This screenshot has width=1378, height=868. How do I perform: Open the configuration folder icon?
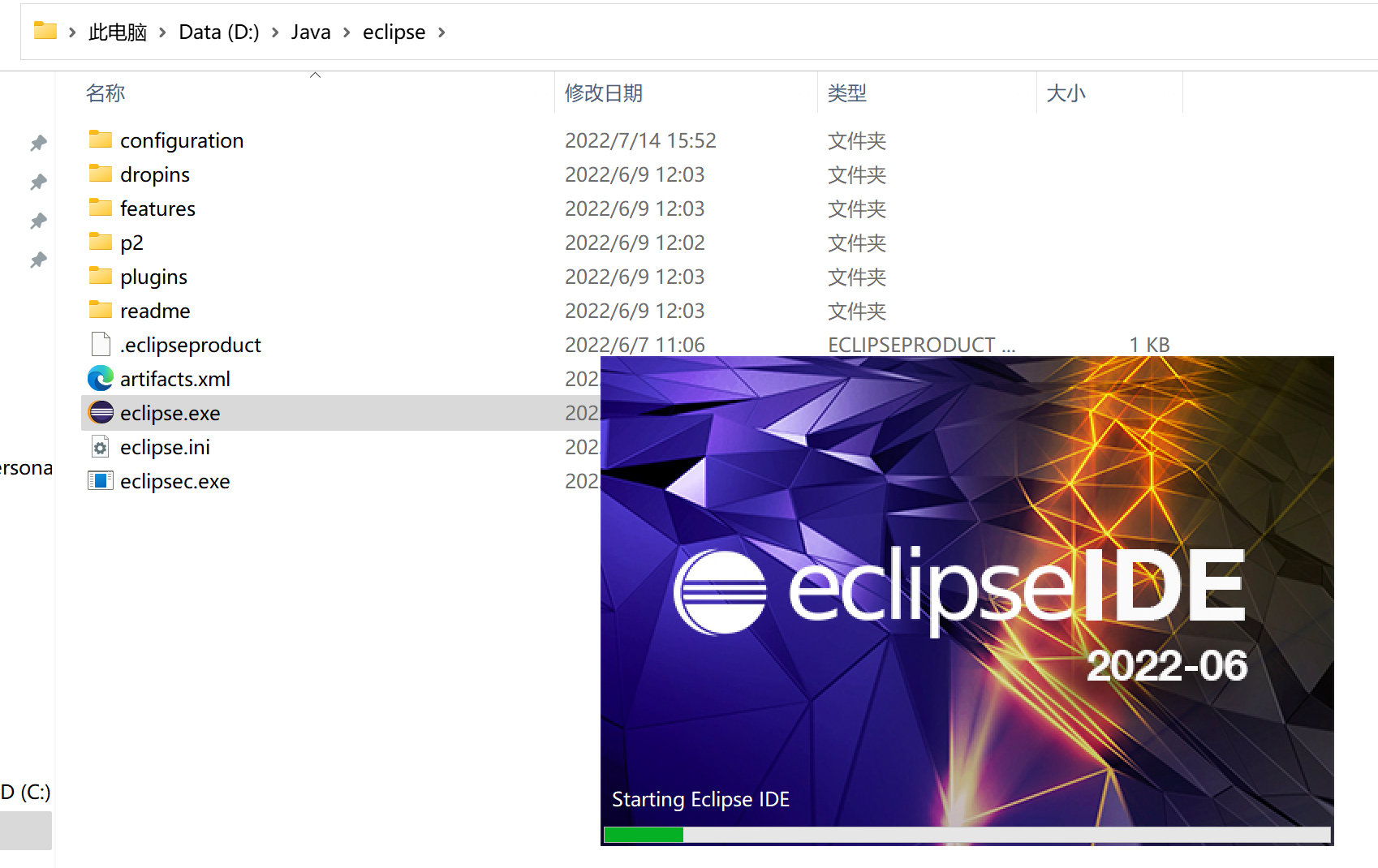[x=101, y=140]
